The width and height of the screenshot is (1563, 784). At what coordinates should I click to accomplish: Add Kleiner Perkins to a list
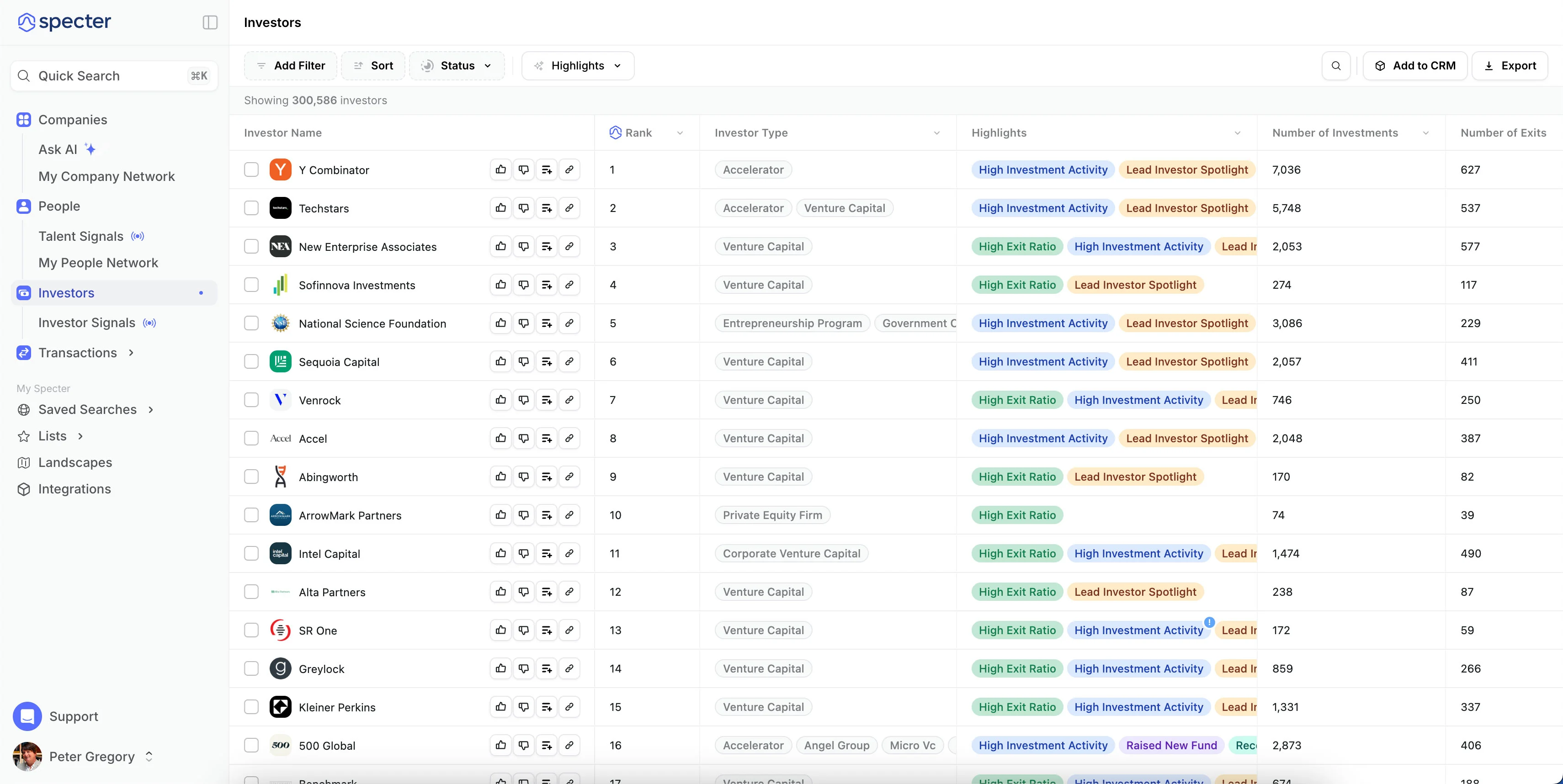coord(547,706)
